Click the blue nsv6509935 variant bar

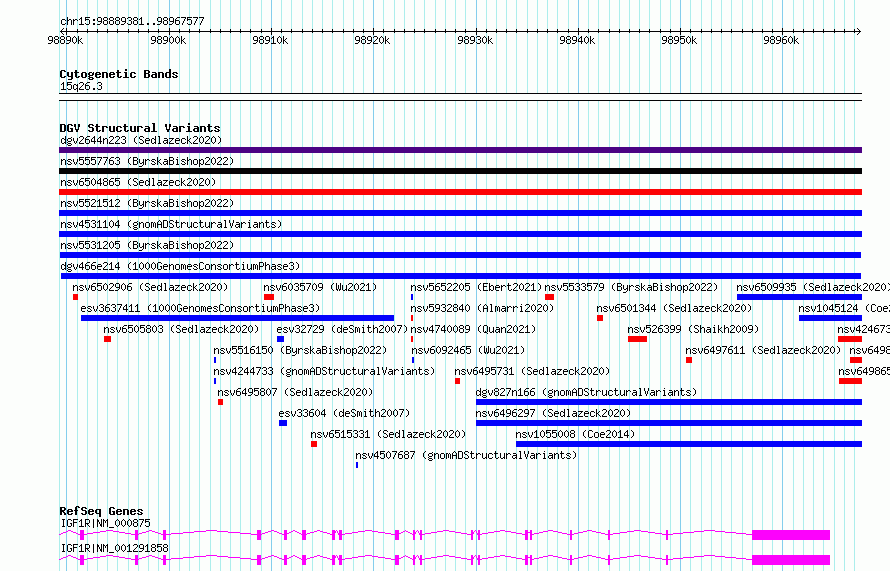pos(799,297)
